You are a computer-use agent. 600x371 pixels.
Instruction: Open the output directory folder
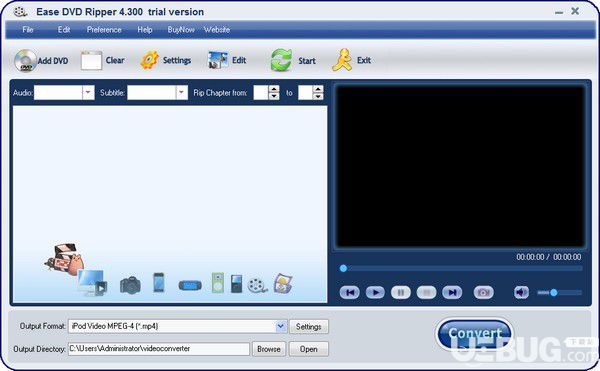pyautogui.click(x=308, y=349)
